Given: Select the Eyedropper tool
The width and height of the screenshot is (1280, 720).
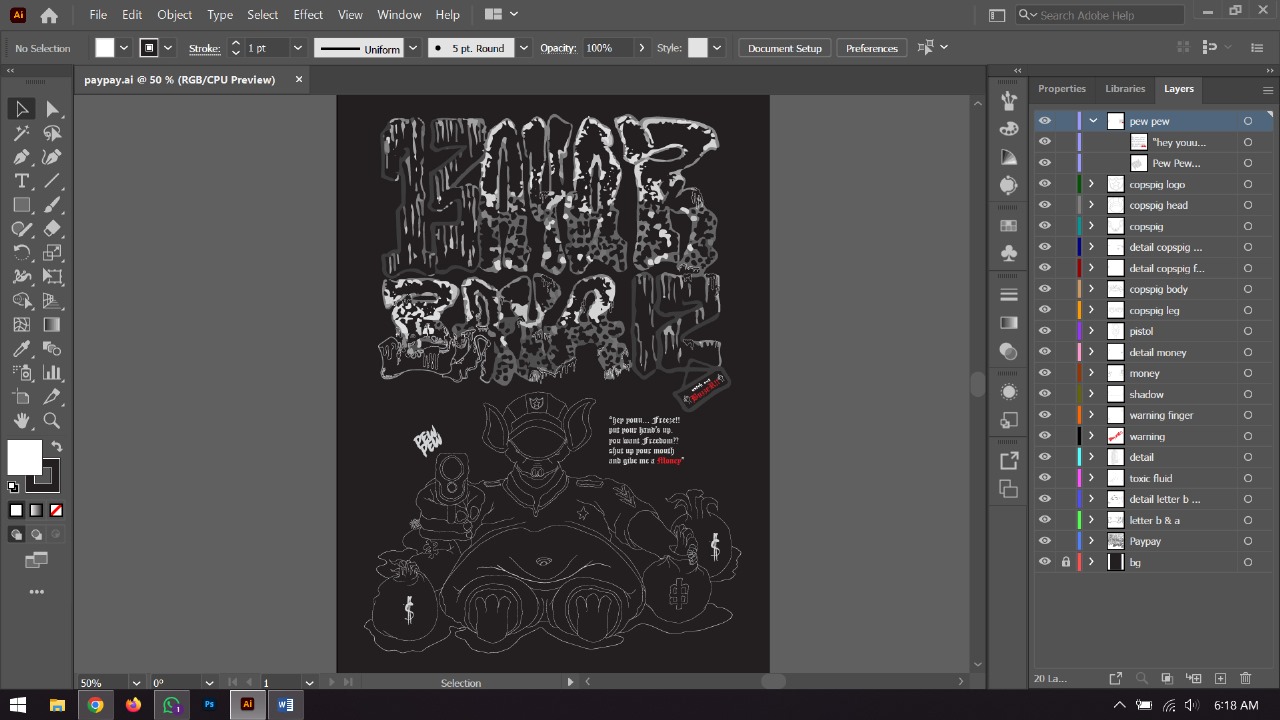Looking at the screenshot, I should [x=22, y=349].
